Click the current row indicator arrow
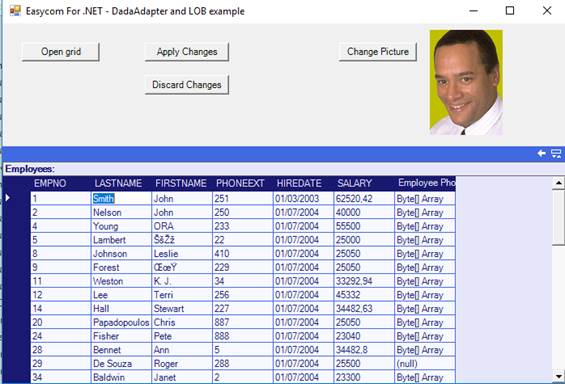Viewport: 565px width, 384px height. click(x=8, y=198)
